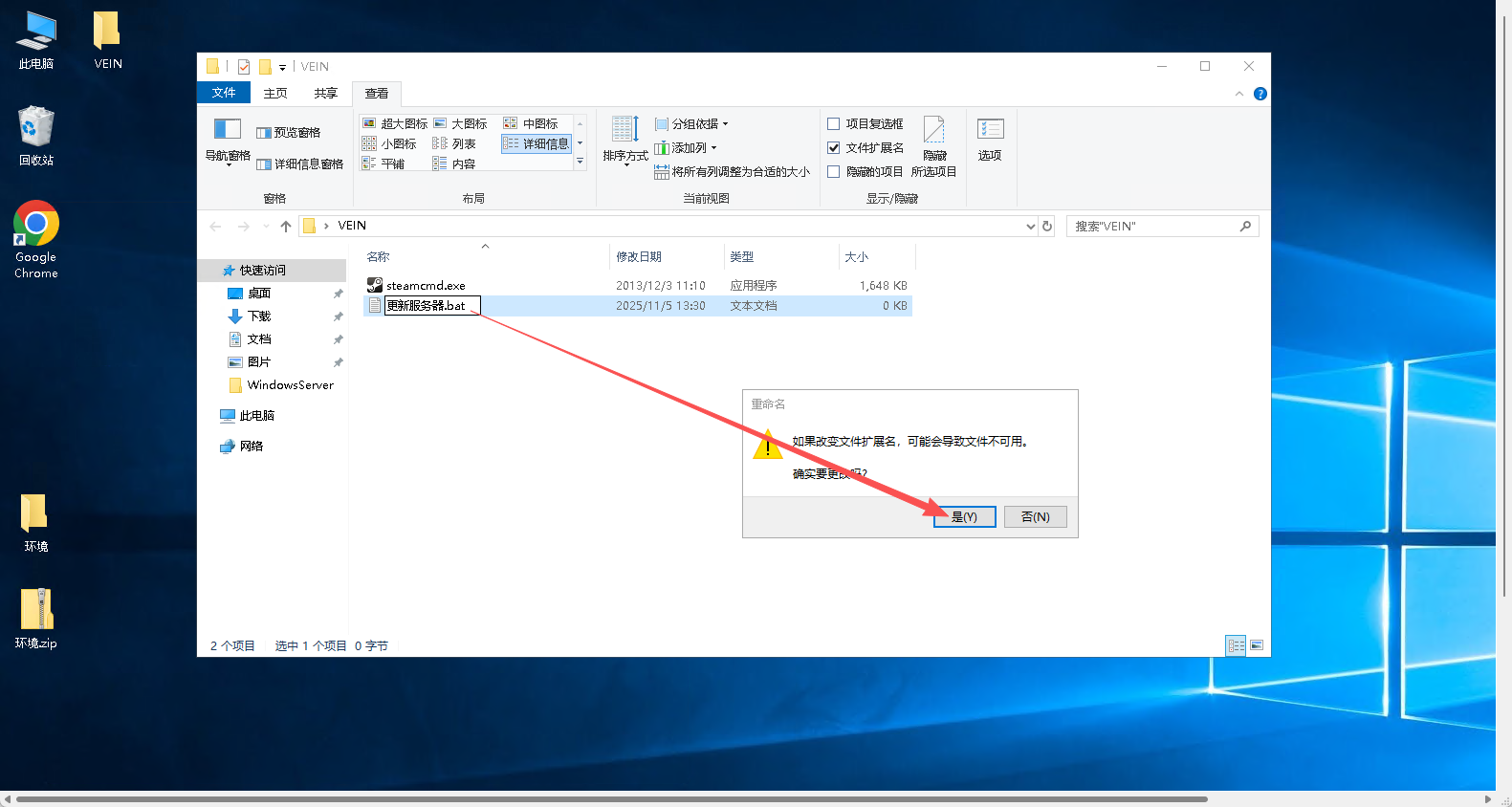Viewport: 1512px width, 807px height.
Task: Click the Sort by (排序方式) icon
Action: pyautogui.click(x=625, y=139)
